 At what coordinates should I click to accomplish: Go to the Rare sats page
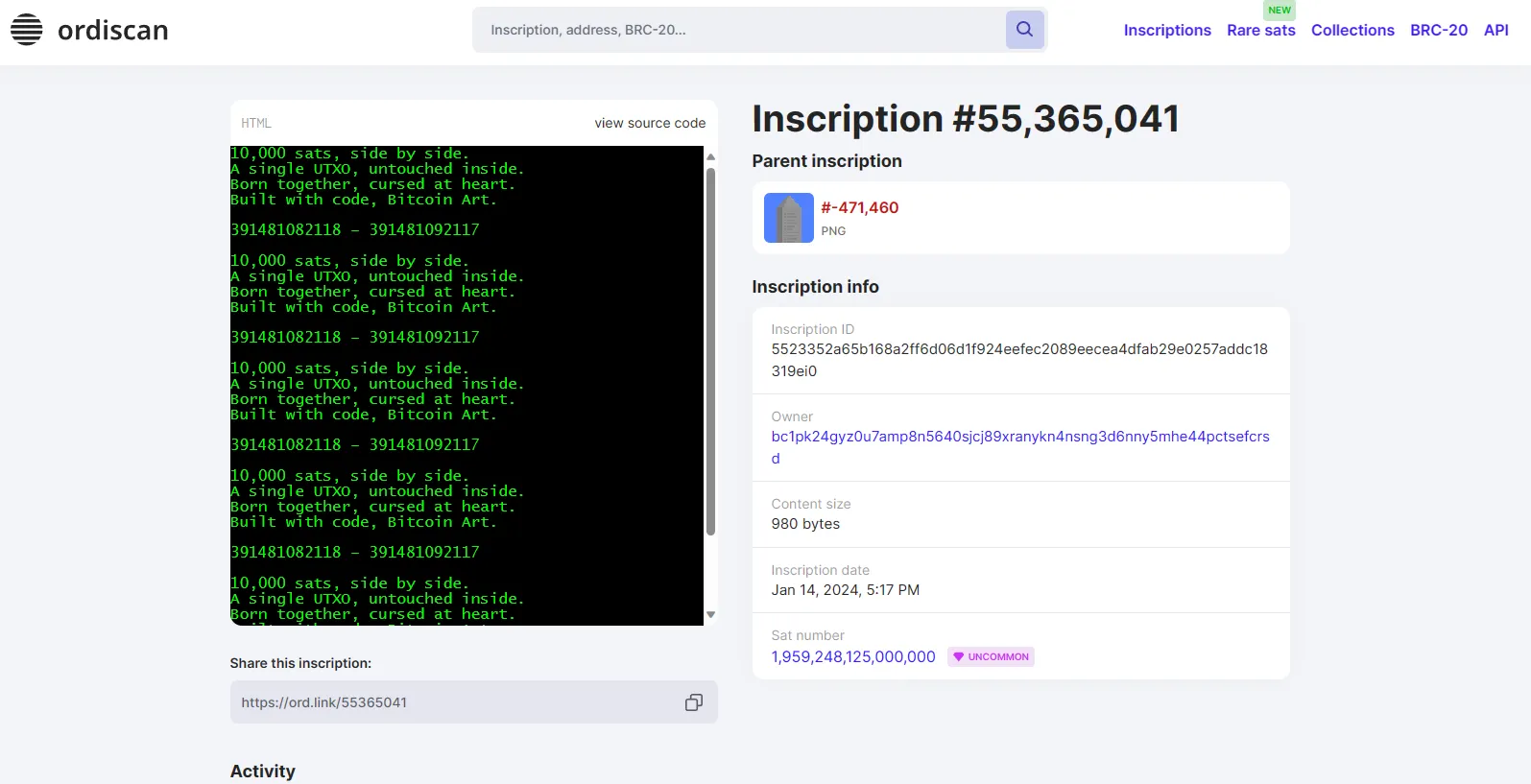(x=1260, y=30)
